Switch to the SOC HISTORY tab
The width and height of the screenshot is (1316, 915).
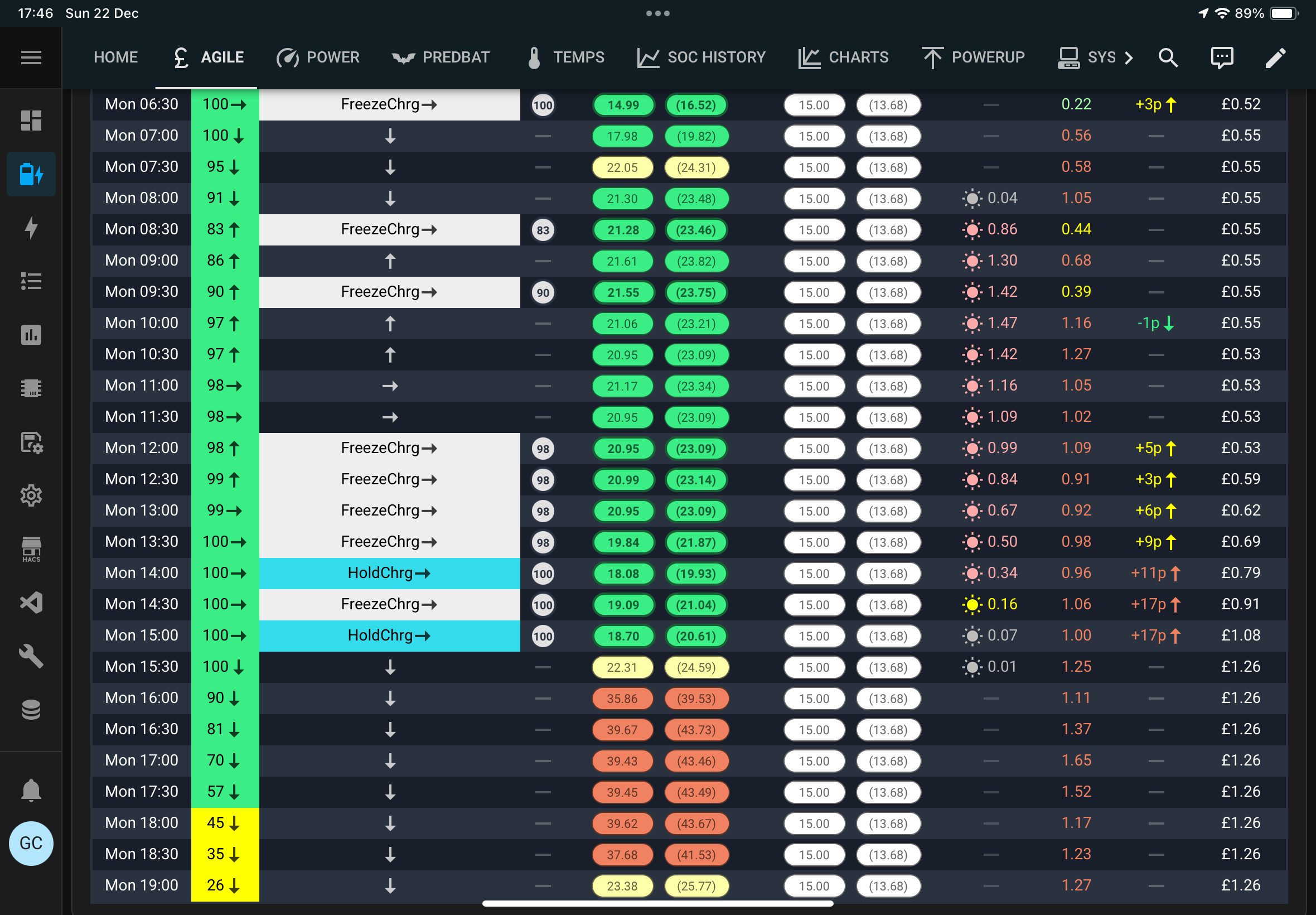701,57
